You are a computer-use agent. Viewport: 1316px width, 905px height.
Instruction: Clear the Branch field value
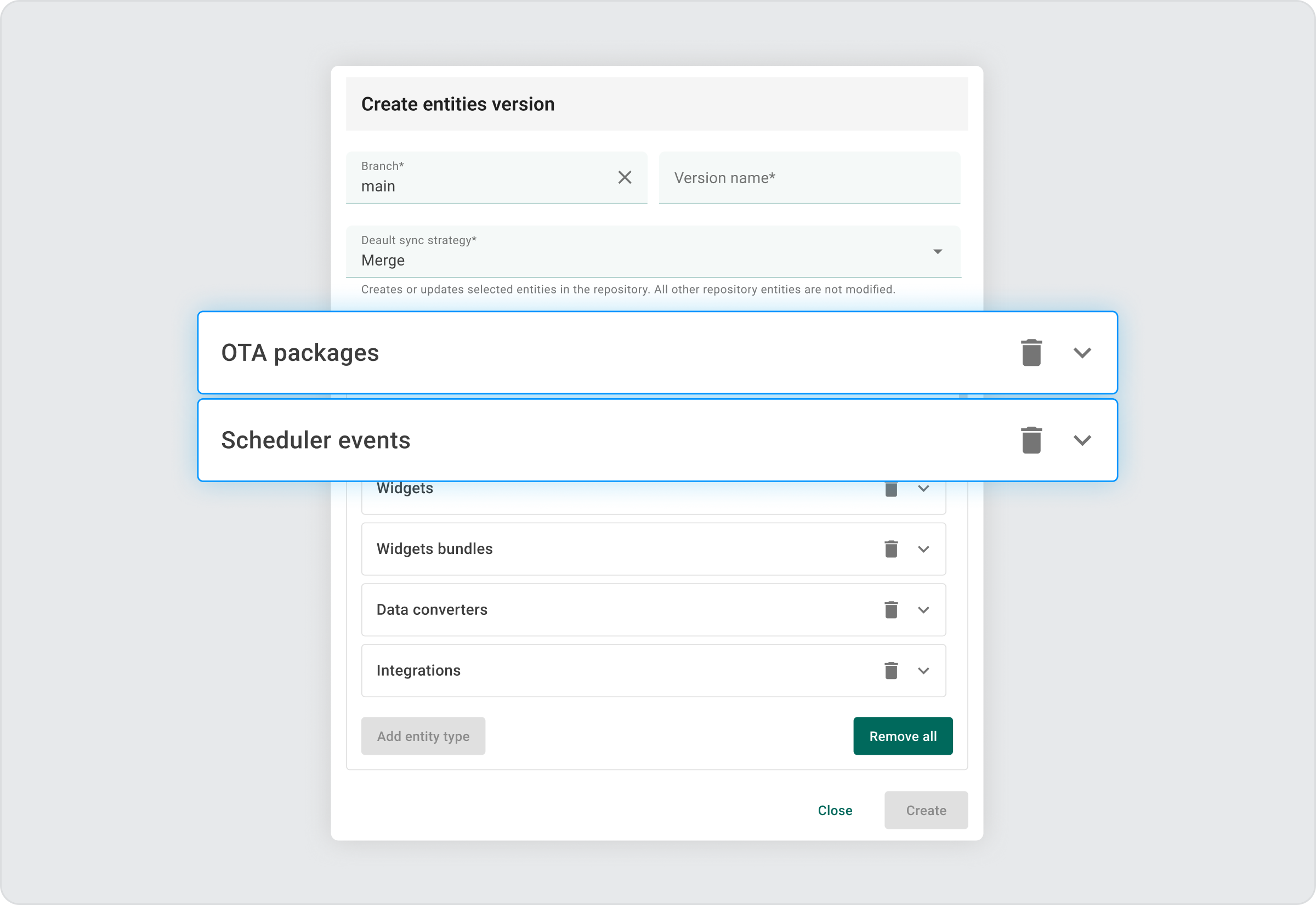coord(625,178)
